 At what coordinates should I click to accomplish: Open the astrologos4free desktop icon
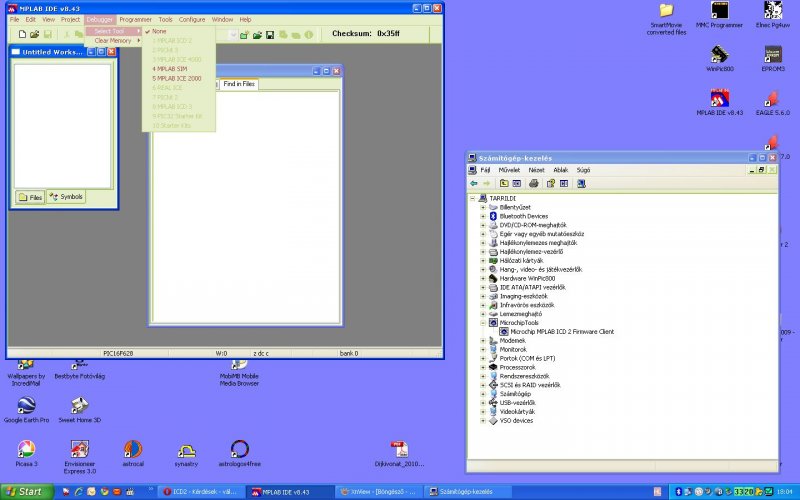click(x=239, y=453)
